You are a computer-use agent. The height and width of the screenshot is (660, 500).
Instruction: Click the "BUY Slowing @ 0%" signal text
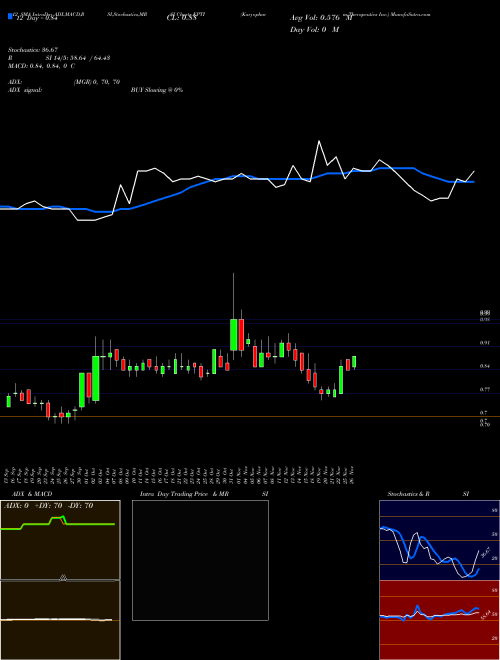(x=157, y=90)
